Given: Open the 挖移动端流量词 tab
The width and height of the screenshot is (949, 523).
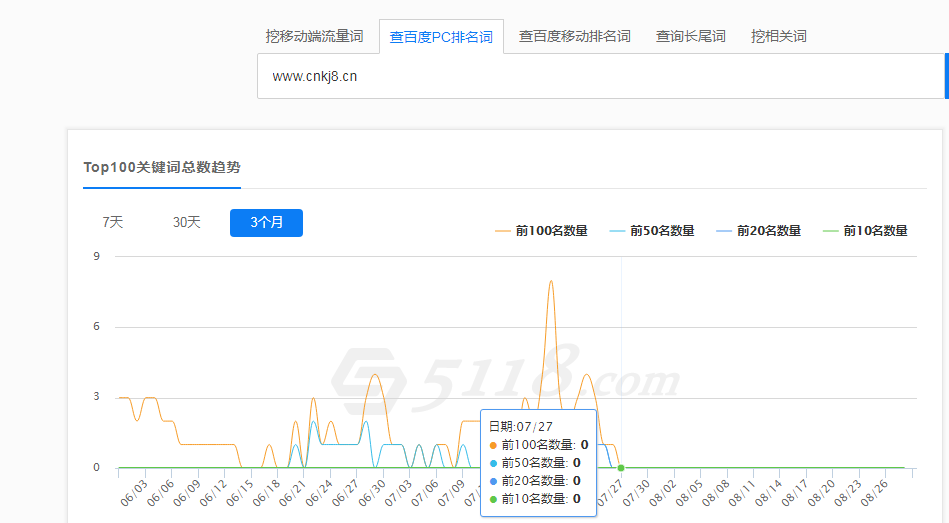Looking at the screenshot, I should pyautogui.click(x=314, y=36).
